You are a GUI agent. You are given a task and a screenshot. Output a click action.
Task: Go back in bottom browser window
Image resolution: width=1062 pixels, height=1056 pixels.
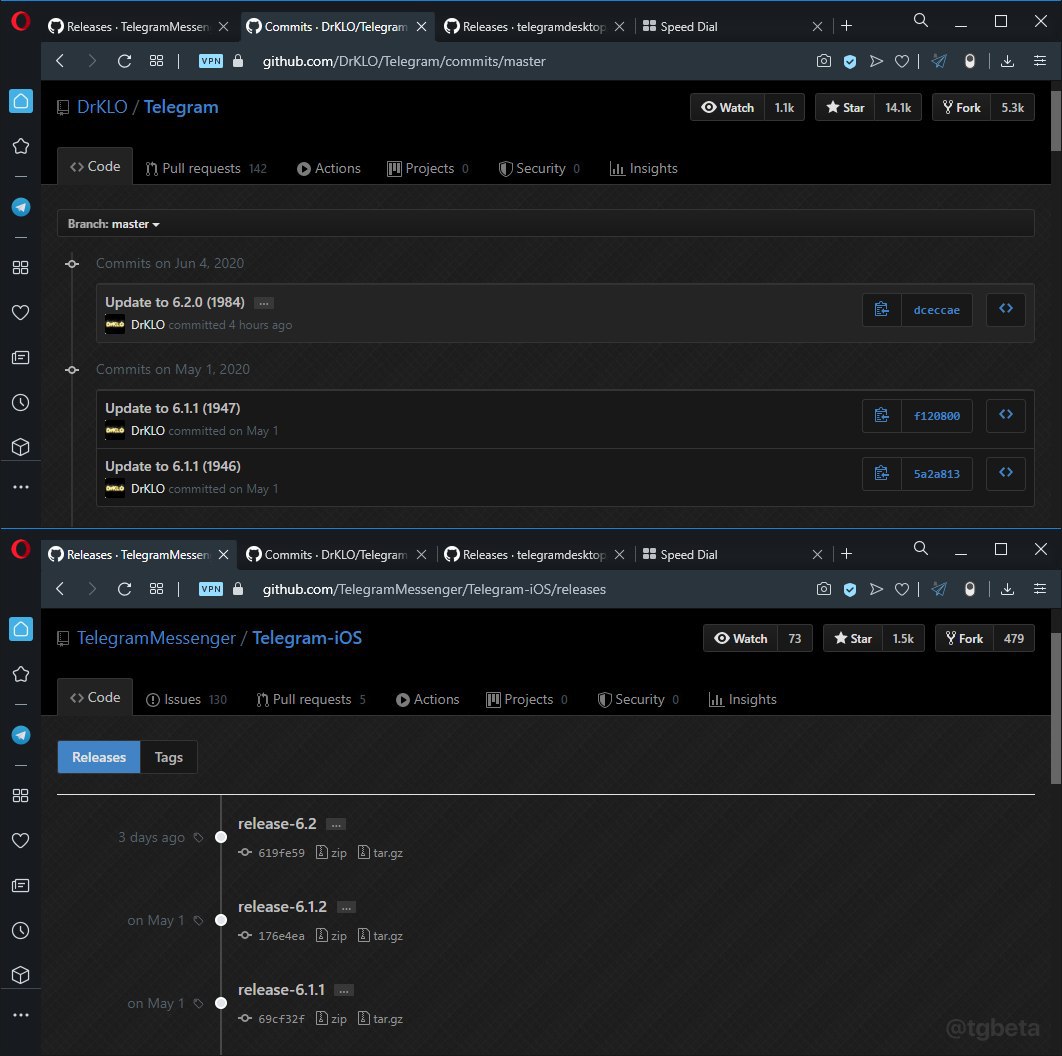tap(60, 589)
